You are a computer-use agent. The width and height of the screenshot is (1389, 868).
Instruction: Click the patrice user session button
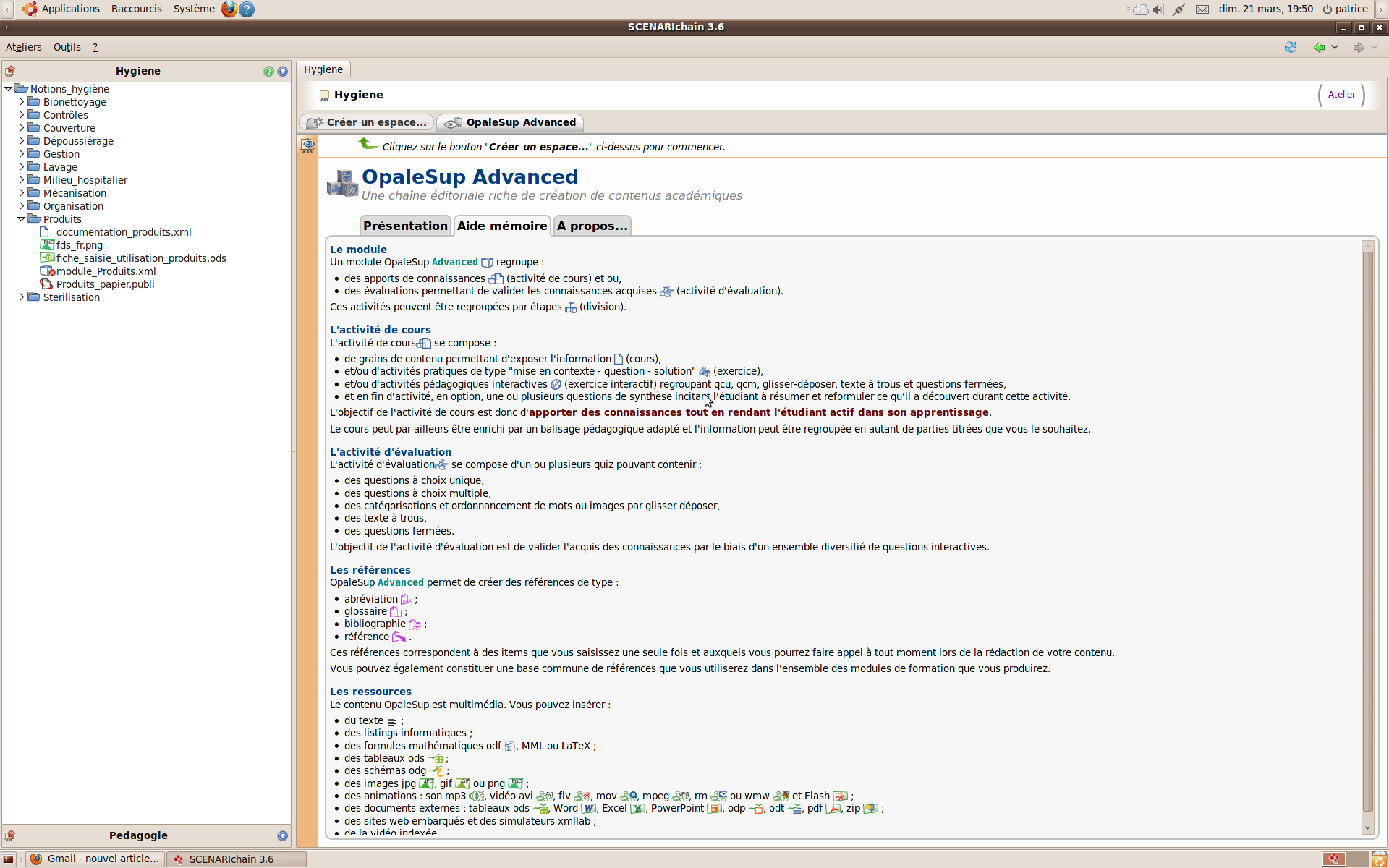tap(1345, 9)
